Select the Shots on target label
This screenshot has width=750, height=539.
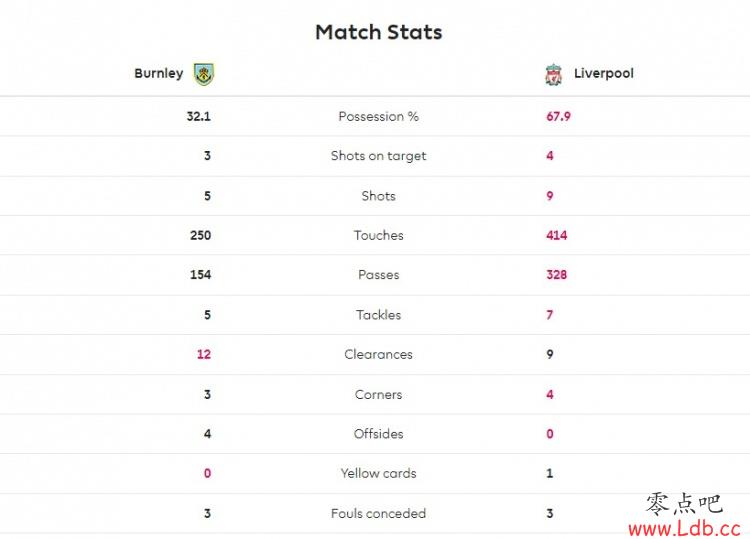click(378, 156)
